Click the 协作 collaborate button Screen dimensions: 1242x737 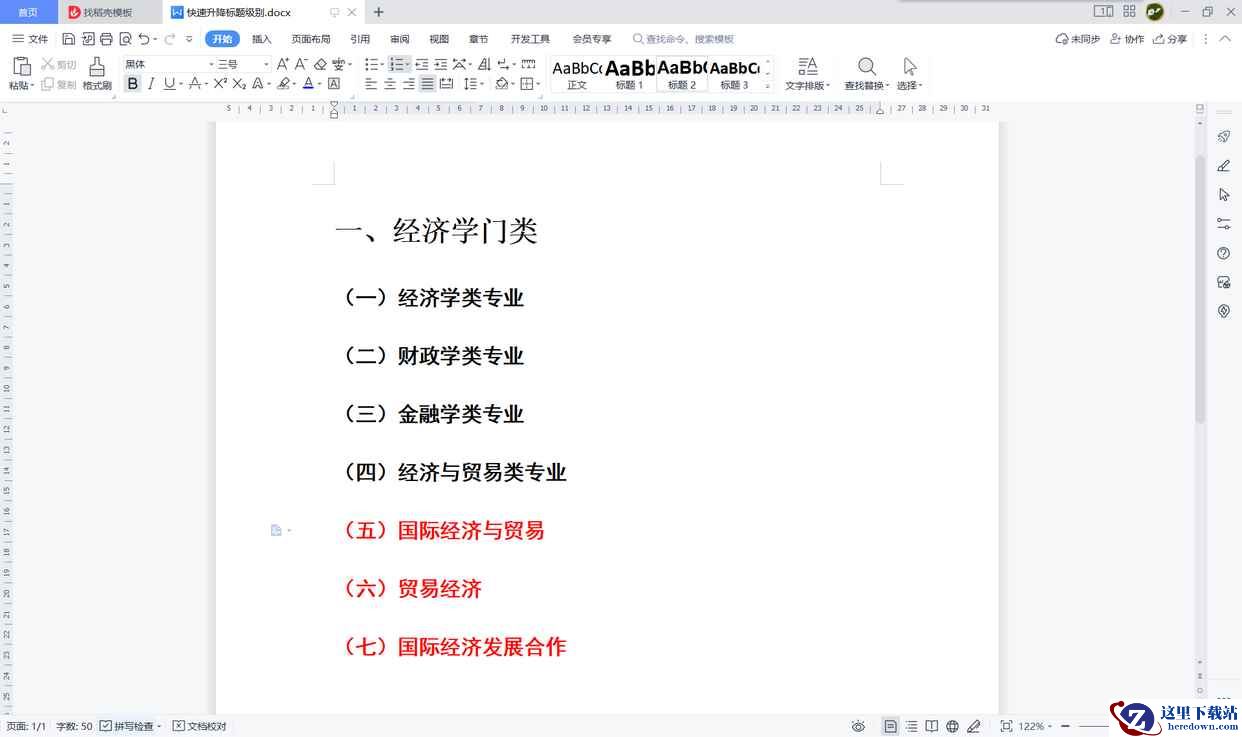tap(1125, 39)
